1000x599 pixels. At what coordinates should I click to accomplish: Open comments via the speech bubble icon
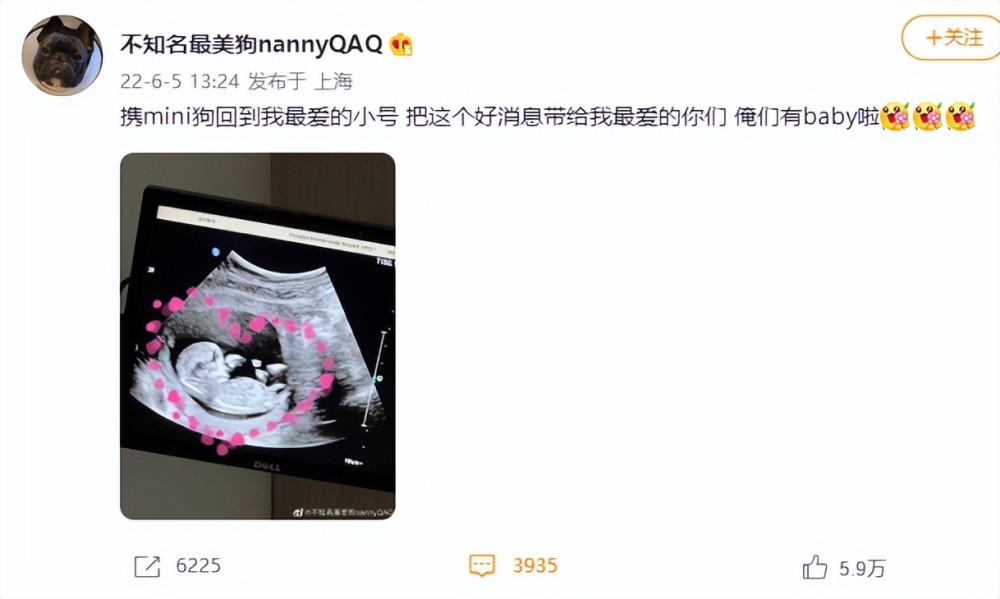(x=482, y=565)
